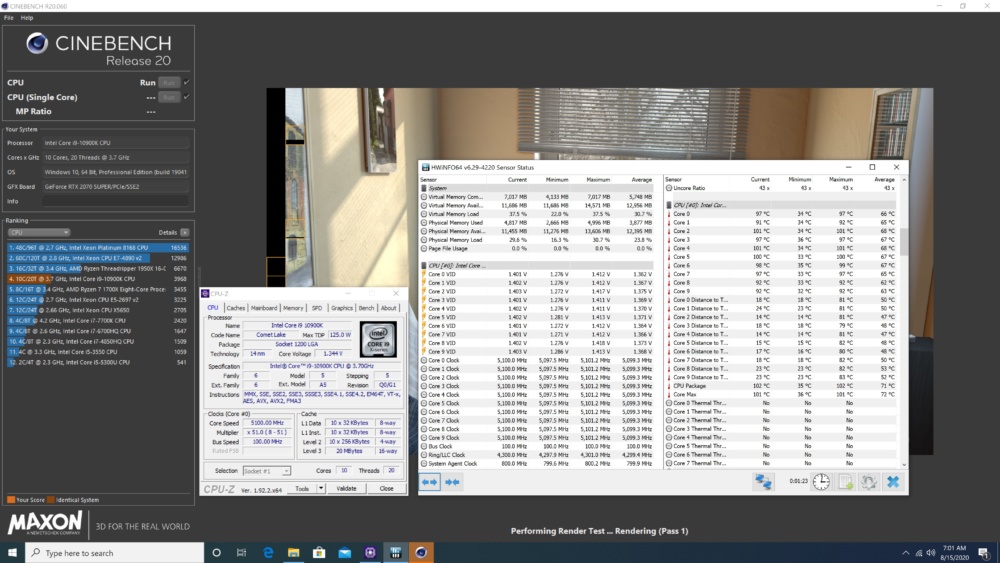Viewport: 1000px width, 563px height.
Task: Click the taskbar search box
Action: [x=115, y=553]
